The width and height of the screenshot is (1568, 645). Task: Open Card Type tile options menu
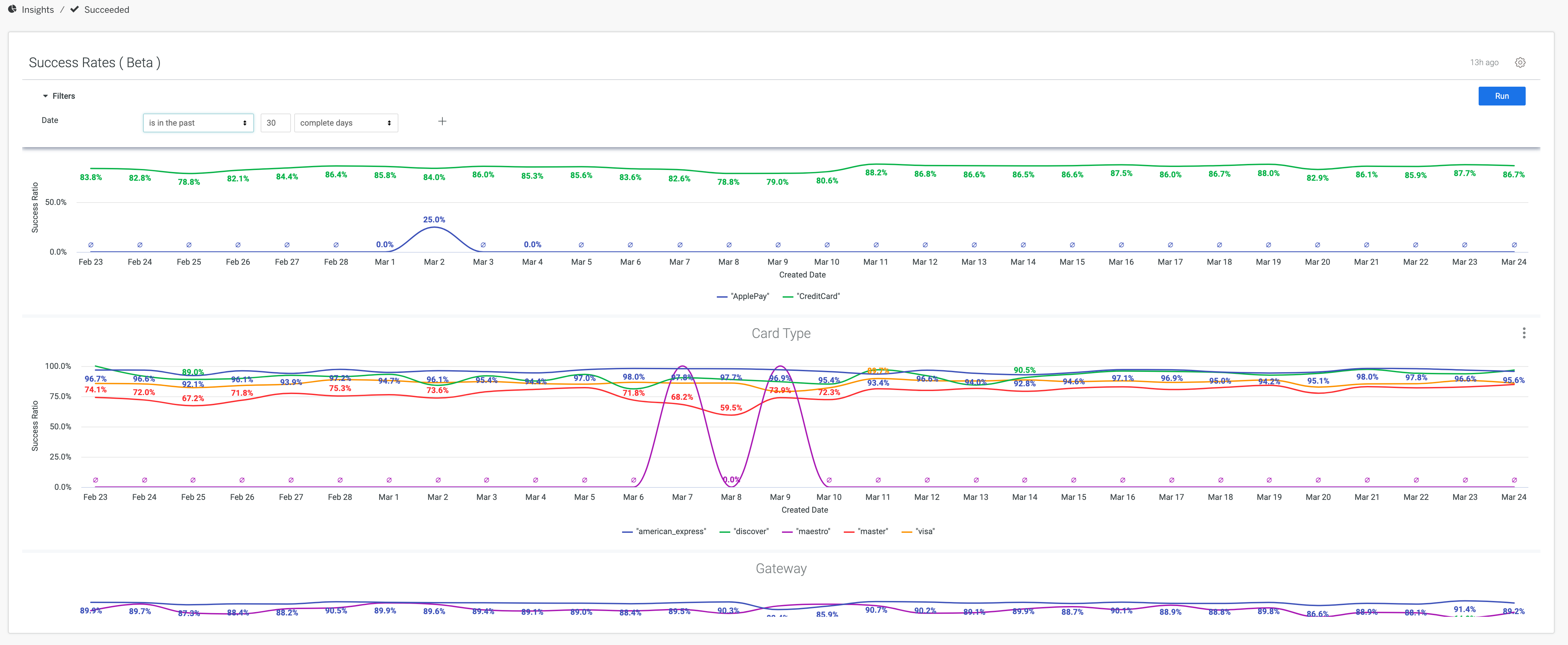coord(1524,333)
